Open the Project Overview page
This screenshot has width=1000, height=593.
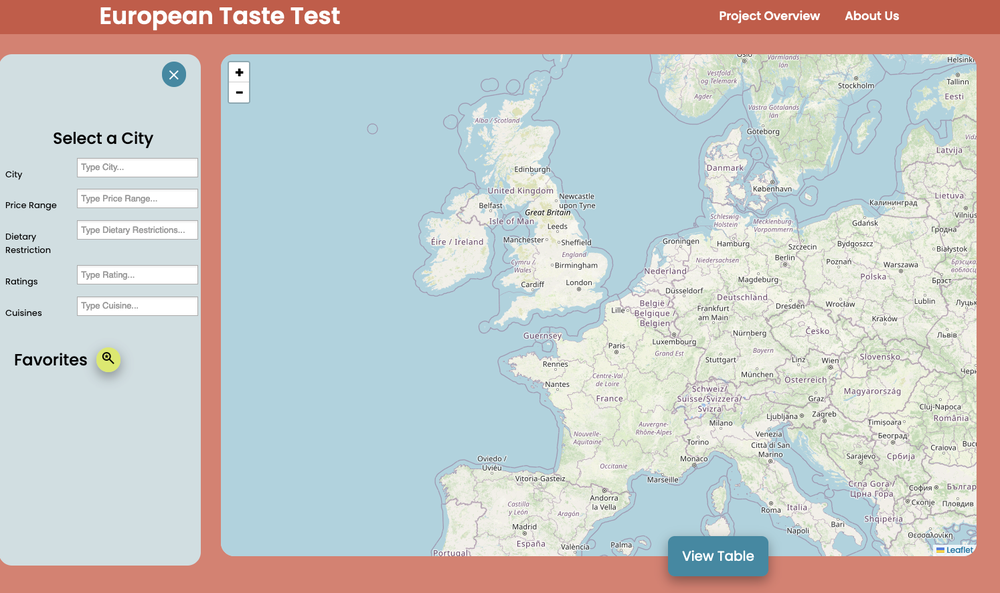pos(769,16)
